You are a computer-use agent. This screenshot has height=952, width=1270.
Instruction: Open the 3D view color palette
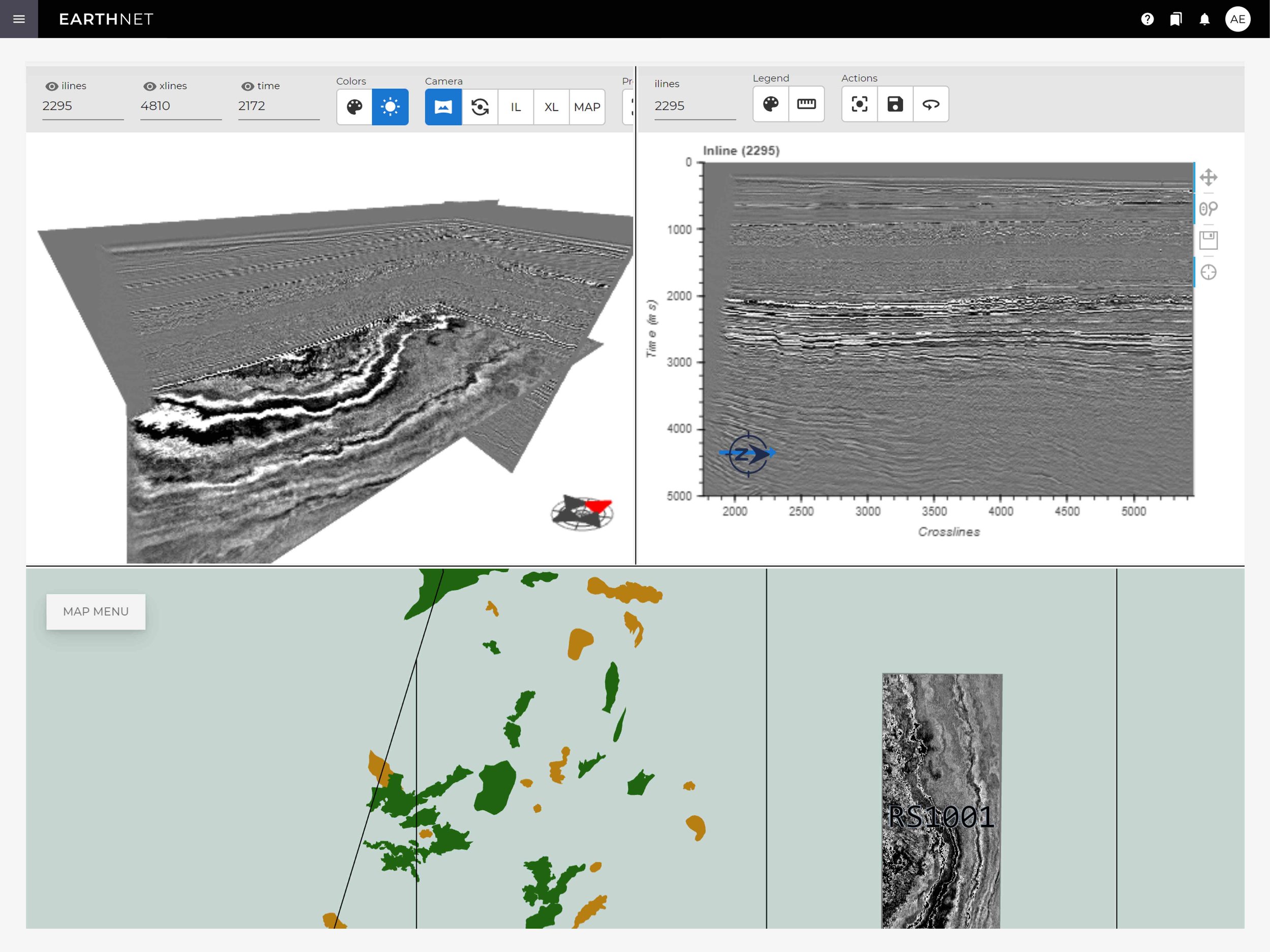(x=354, y=107)
